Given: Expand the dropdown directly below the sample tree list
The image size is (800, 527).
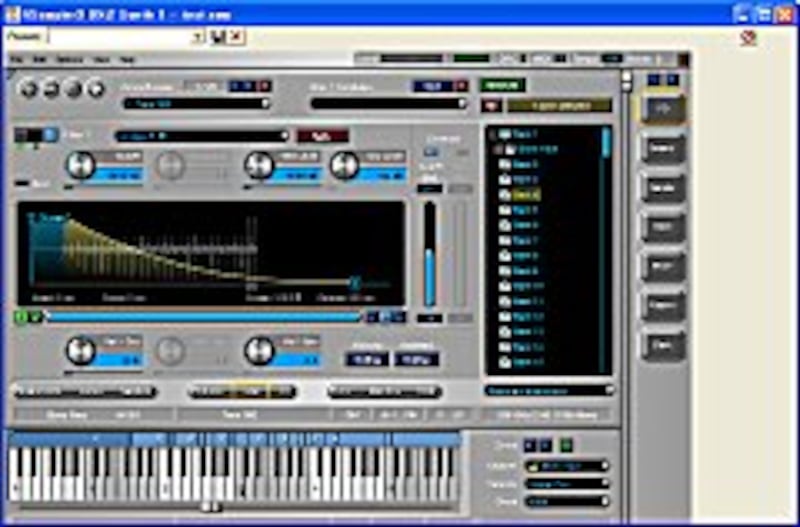Looking at the screenshot, I should (x=549, y=390).
